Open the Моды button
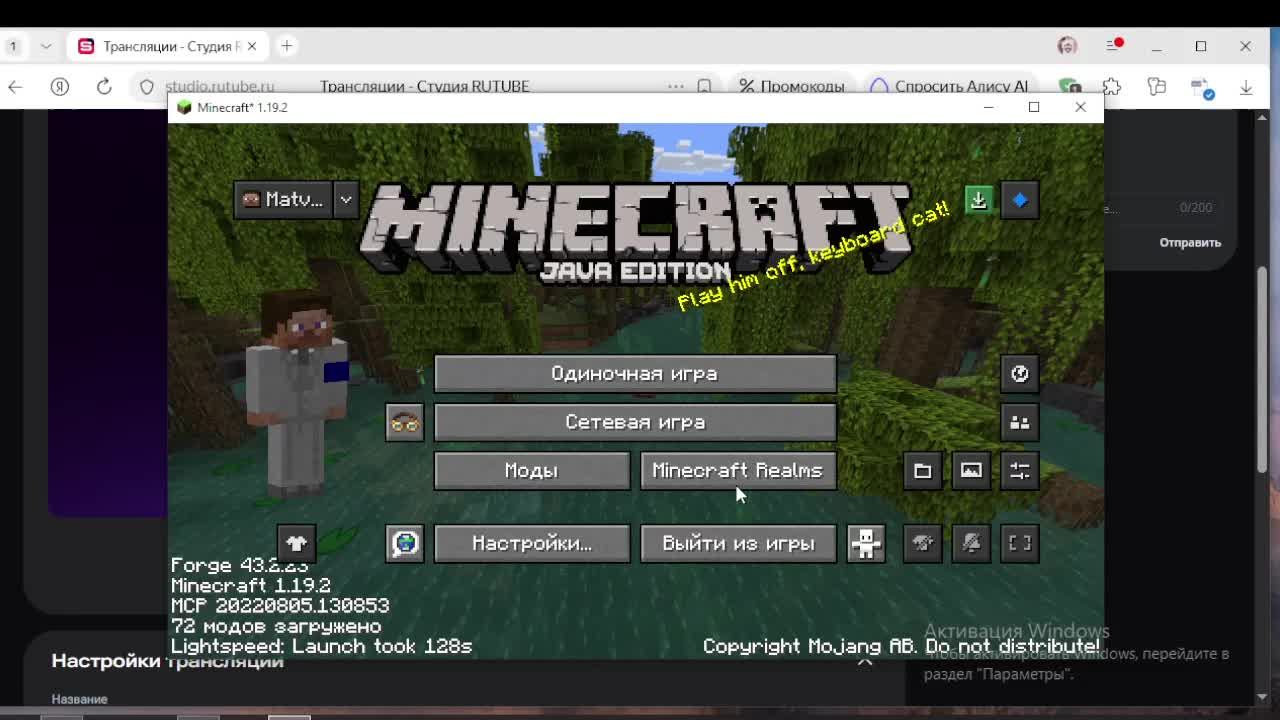This screenshot has height=720, width=1280. tap(532, 471)
